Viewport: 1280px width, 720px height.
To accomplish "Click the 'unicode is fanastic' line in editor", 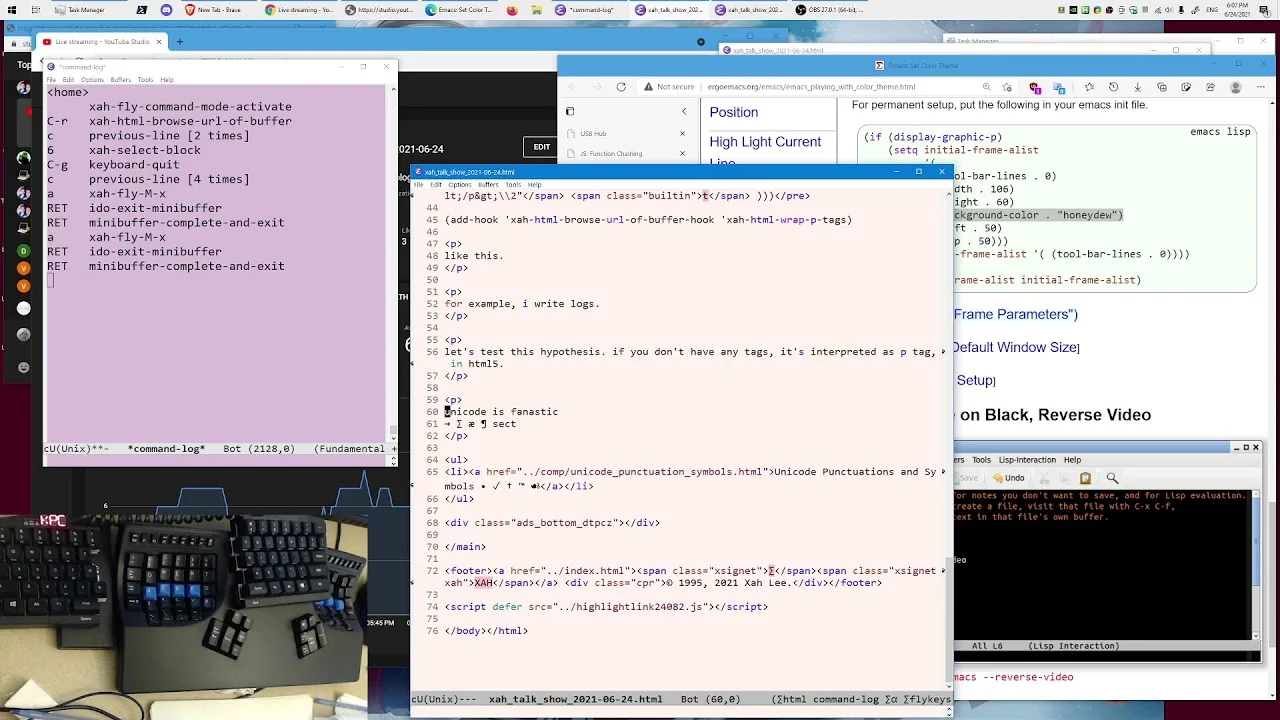I will click(501, 412).
